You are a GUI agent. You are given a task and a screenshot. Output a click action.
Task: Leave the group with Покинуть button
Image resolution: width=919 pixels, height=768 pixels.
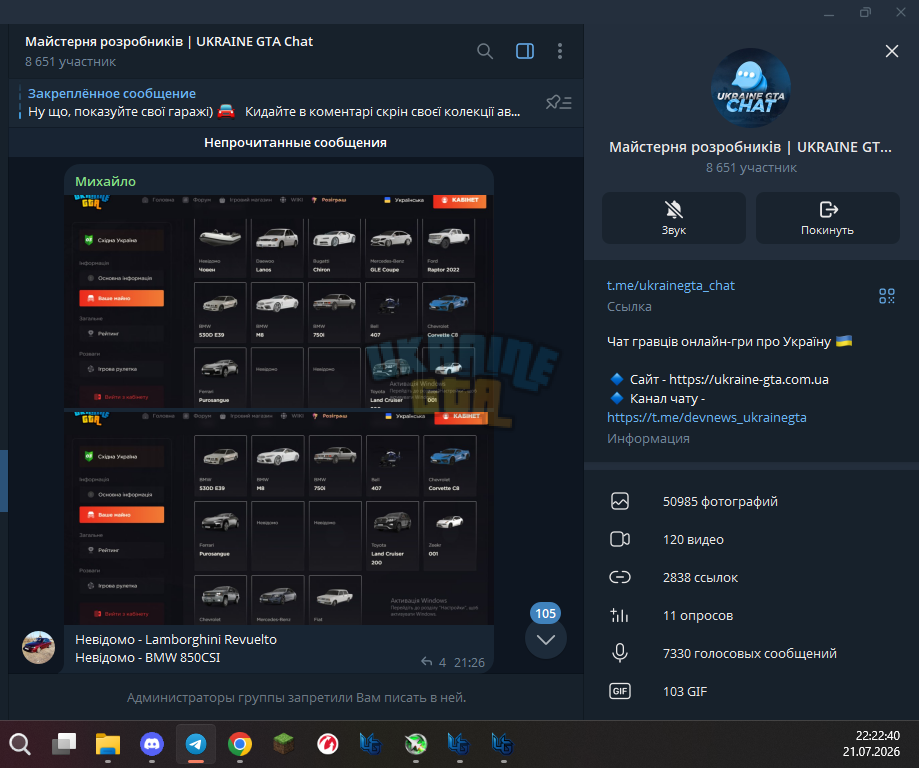click(827, 218)
